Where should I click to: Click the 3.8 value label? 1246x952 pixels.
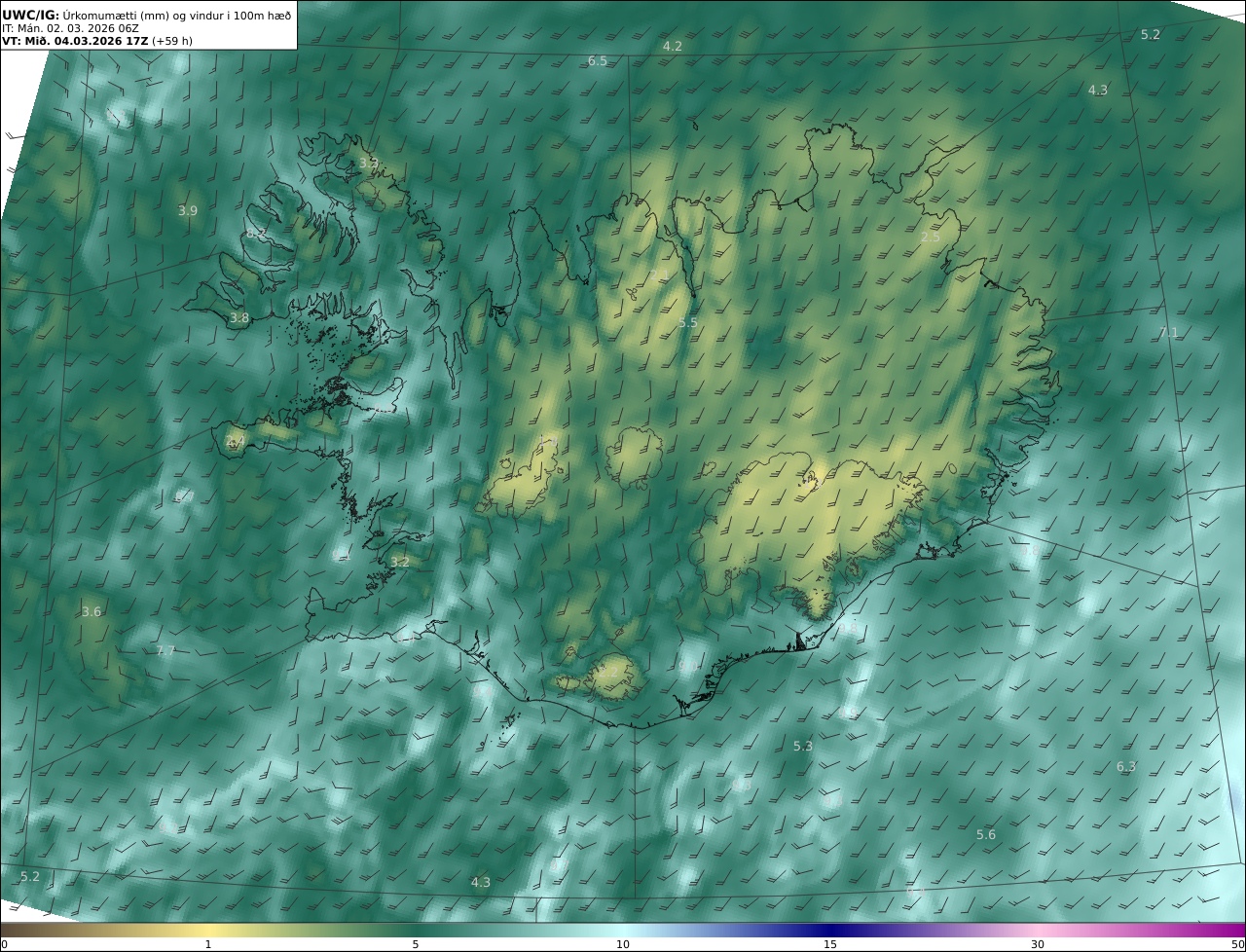(239, 318)
